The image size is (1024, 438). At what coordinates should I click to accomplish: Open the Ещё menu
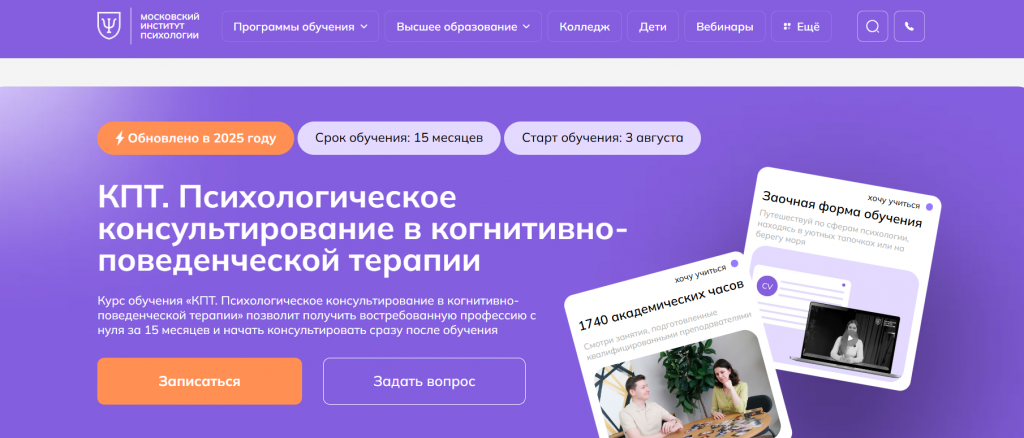point(801,27)
